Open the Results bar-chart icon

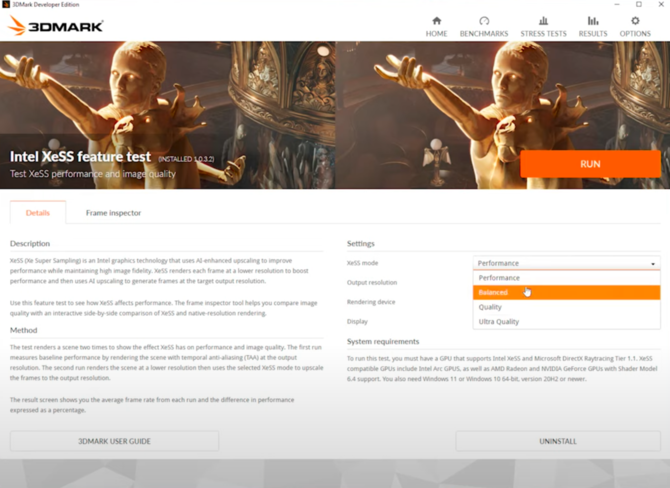[x=593, y=21]
